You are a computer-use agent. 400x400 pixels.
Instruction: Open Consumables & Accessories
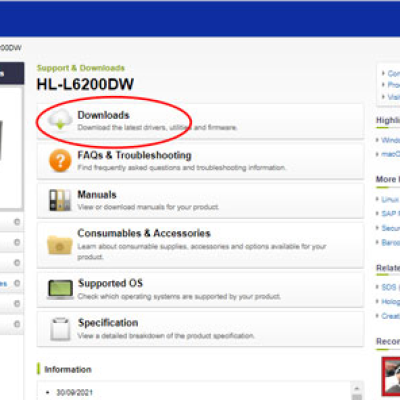click(x=144, y=233)
